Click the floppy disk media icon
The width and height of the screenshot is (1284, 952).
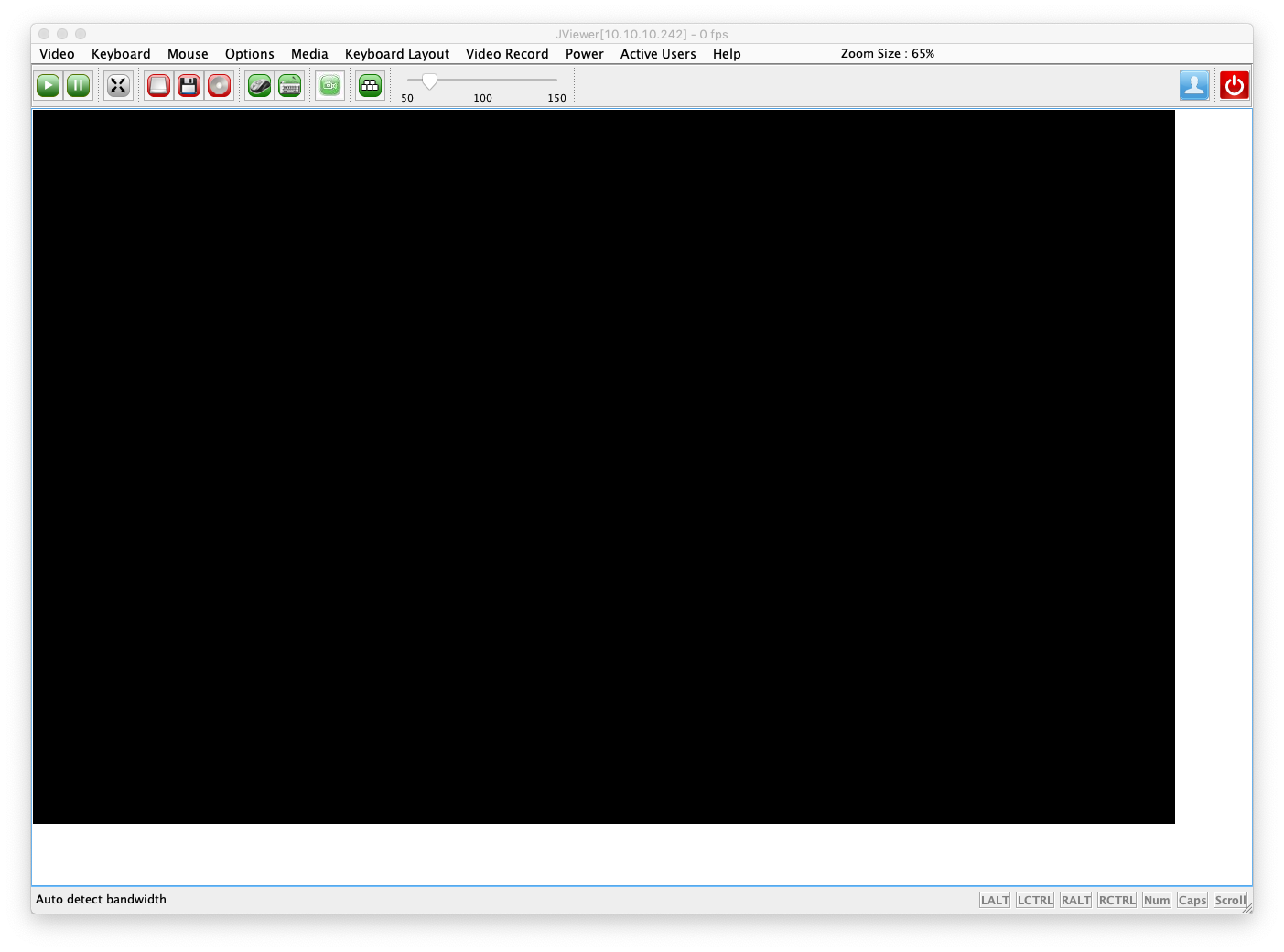(189, 85)
